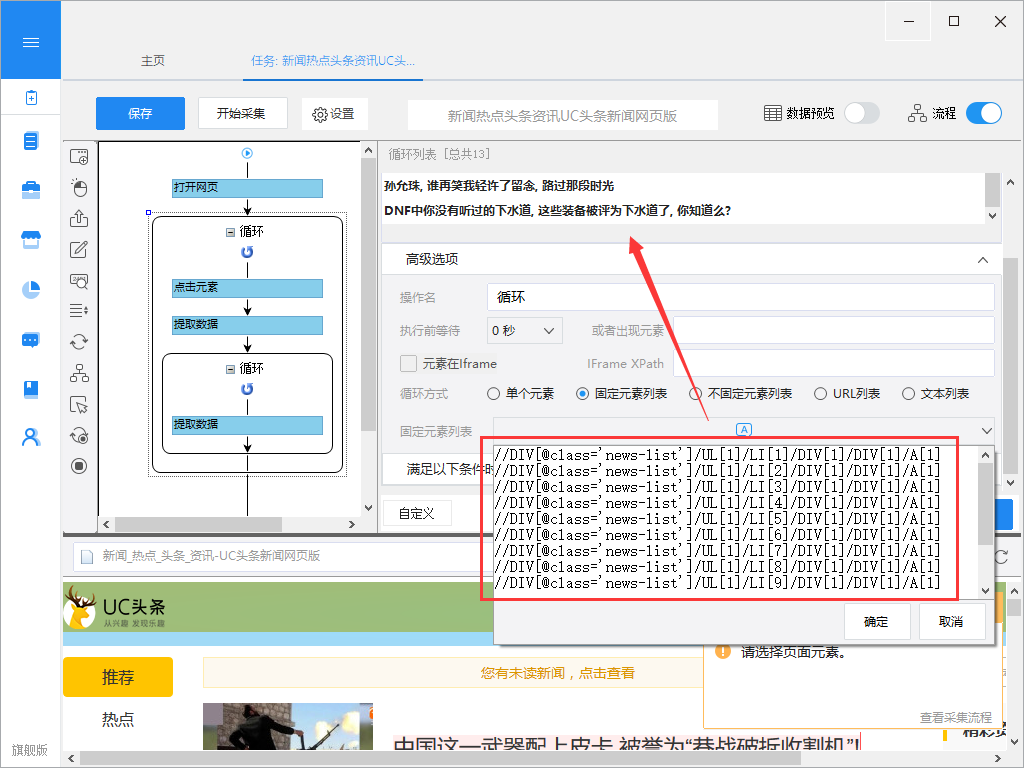This screenshot has width=1024, height=768.
Task: Click the loop cycle arrows tool icon
Action: point(79,342)
